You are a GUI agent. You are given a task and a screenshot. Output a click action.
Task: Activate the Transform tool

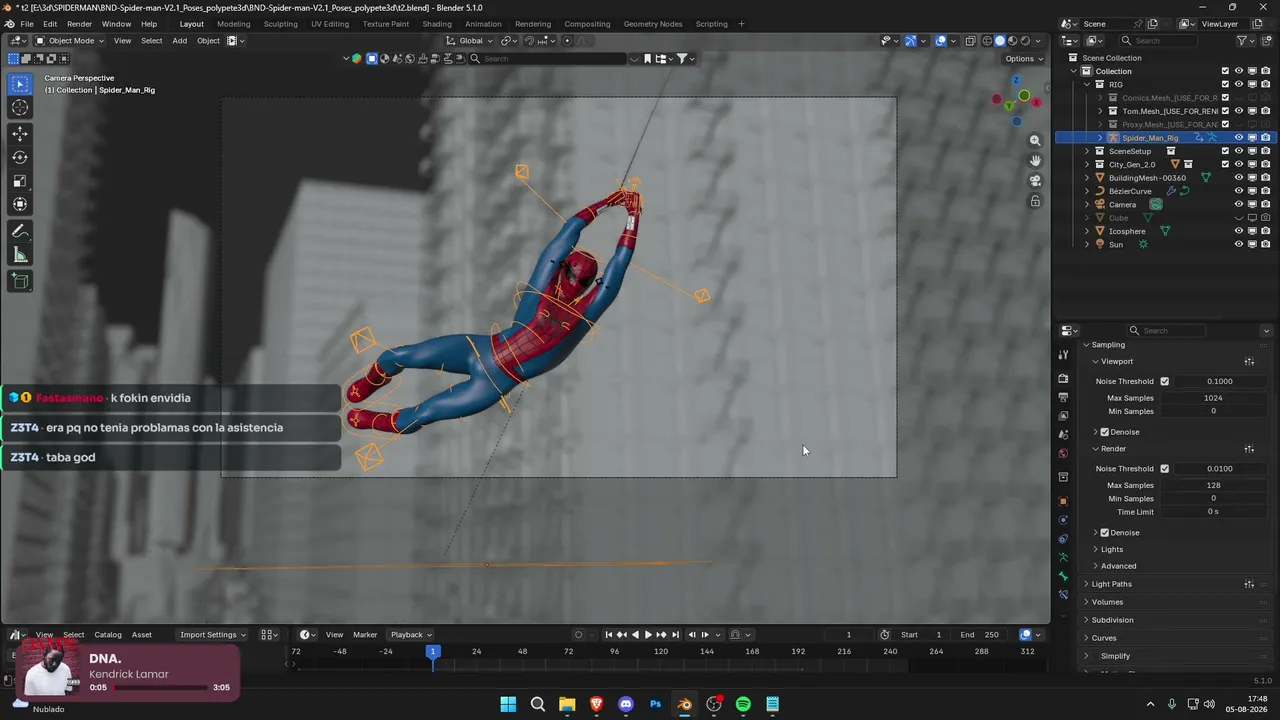20,204
